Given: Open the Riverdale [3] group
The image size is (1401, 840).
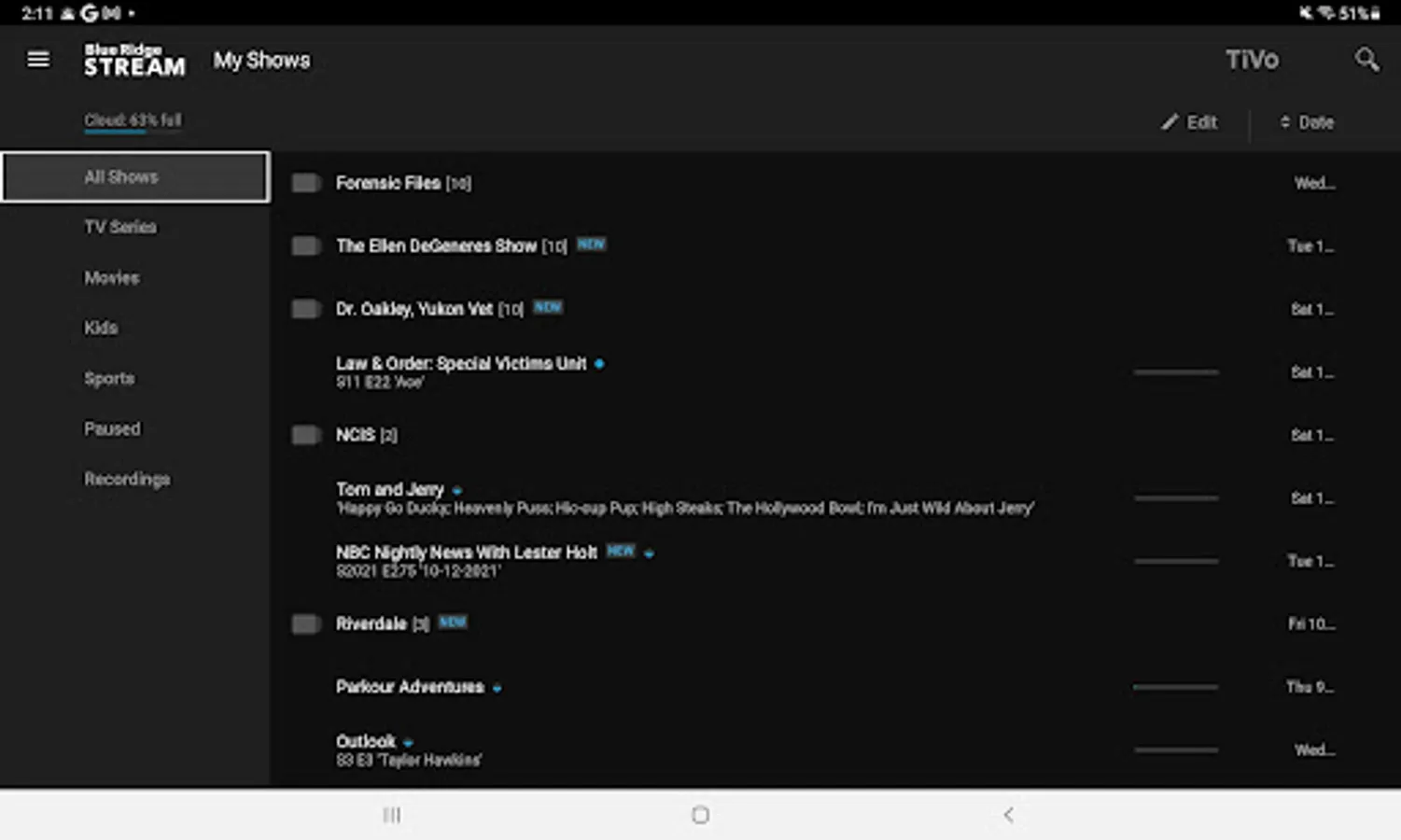Looking at the screenshot, I should tap(382, 623).
